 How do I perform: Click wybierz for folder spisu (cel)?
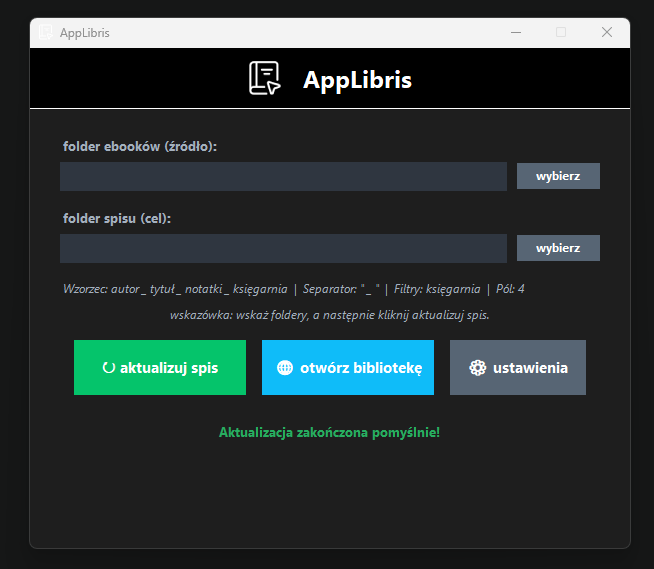pyautogui.click(x=558, y=248)
